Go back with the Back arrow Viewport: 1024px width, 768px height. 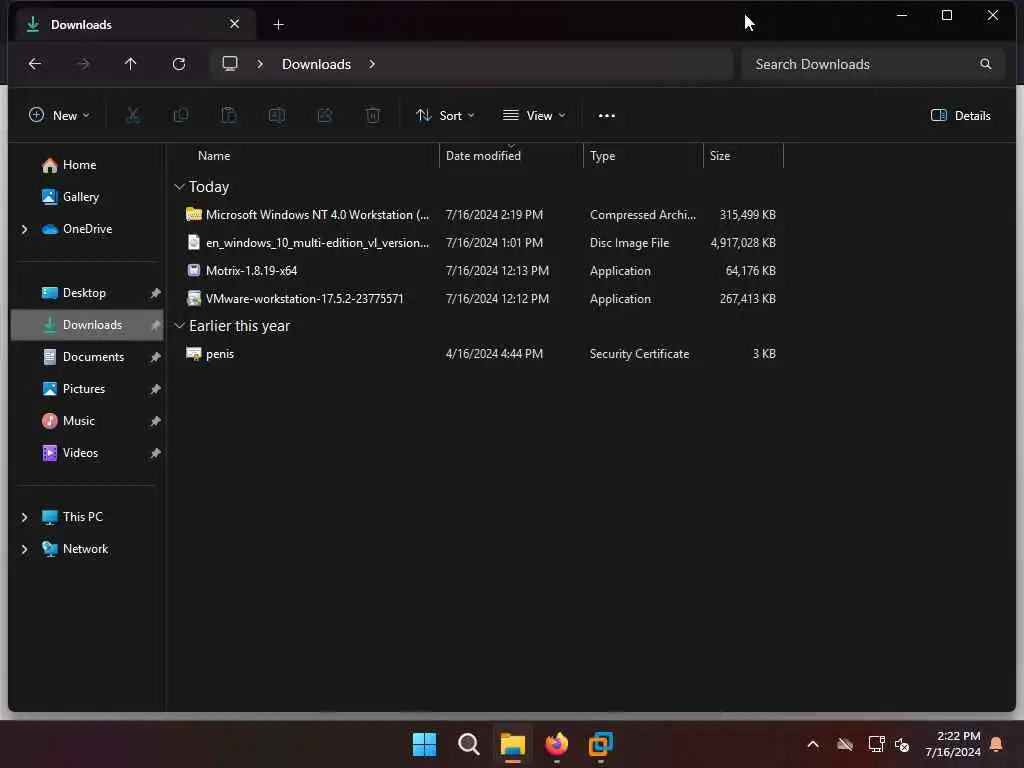point(35,64)
